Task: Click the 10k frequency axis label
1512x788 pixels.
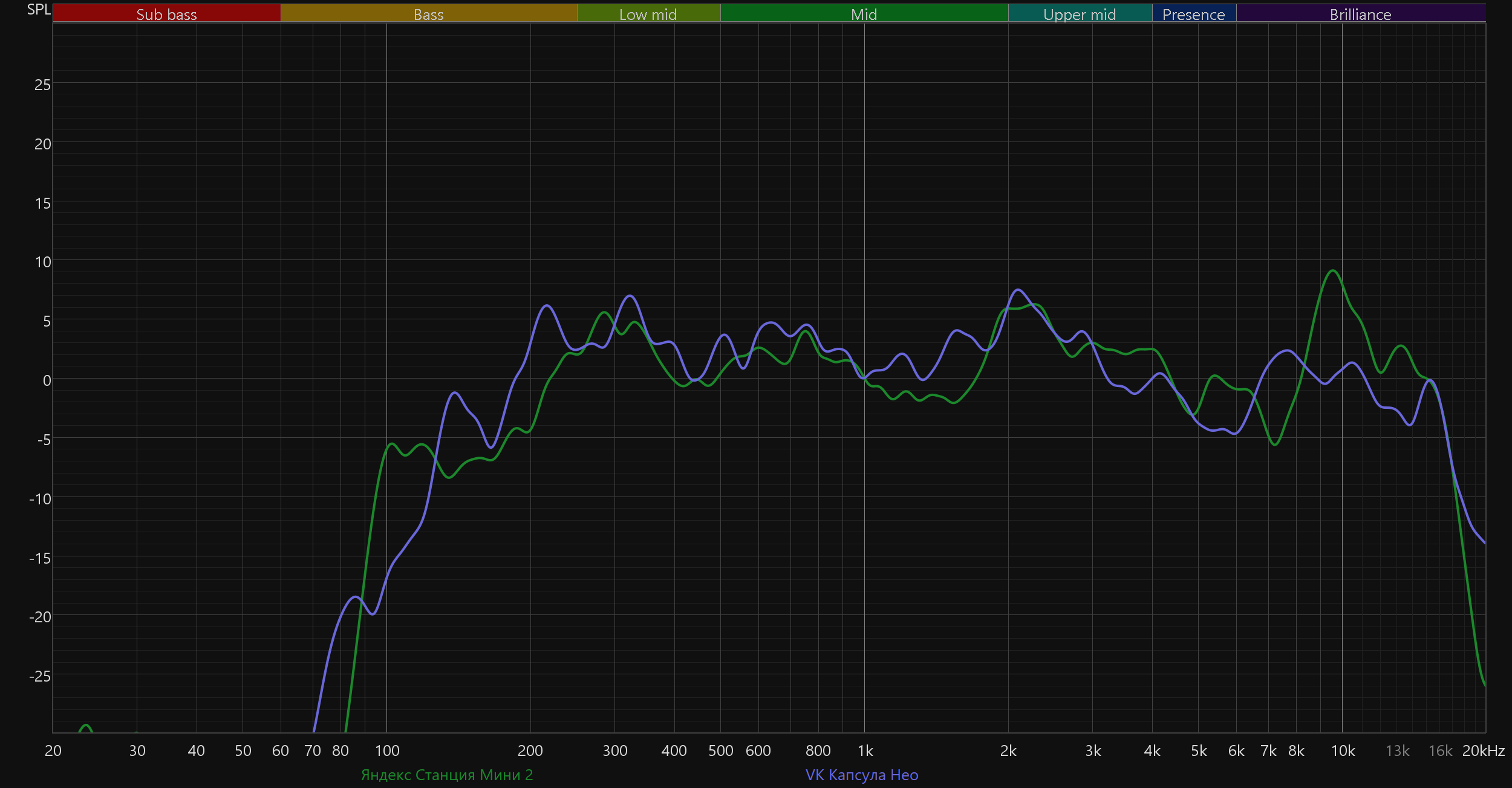Action: coord(1343,751)
